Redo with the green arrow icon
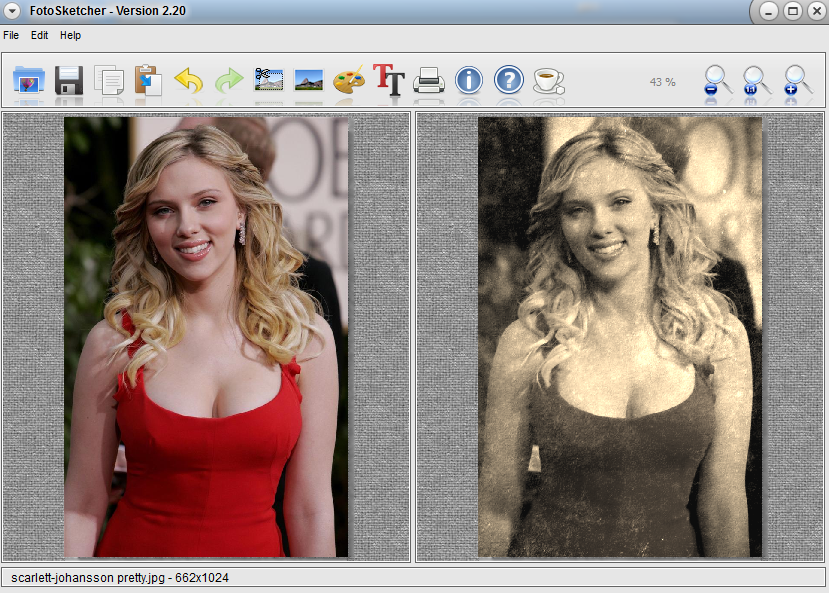This screenshot has height=593, width=829. click(229, 80)
